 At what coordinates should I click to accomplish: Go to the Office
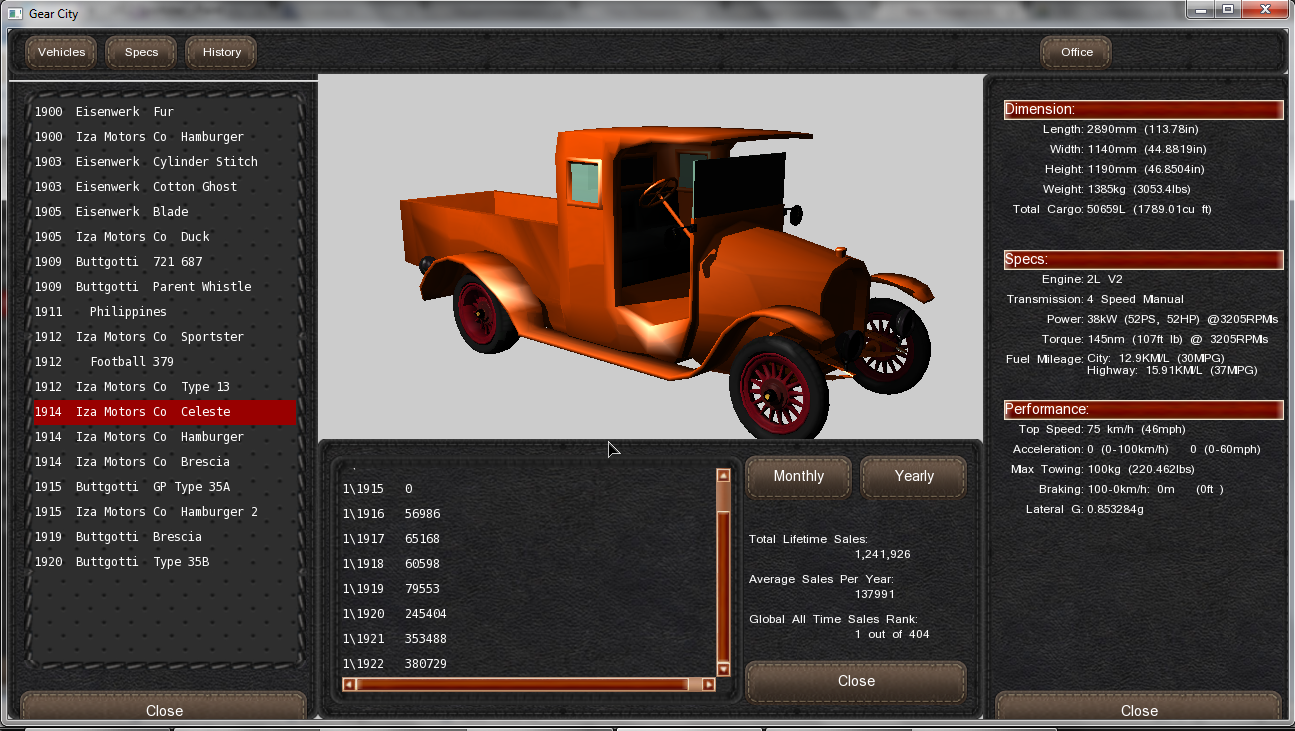click(x=1076, y=52)
